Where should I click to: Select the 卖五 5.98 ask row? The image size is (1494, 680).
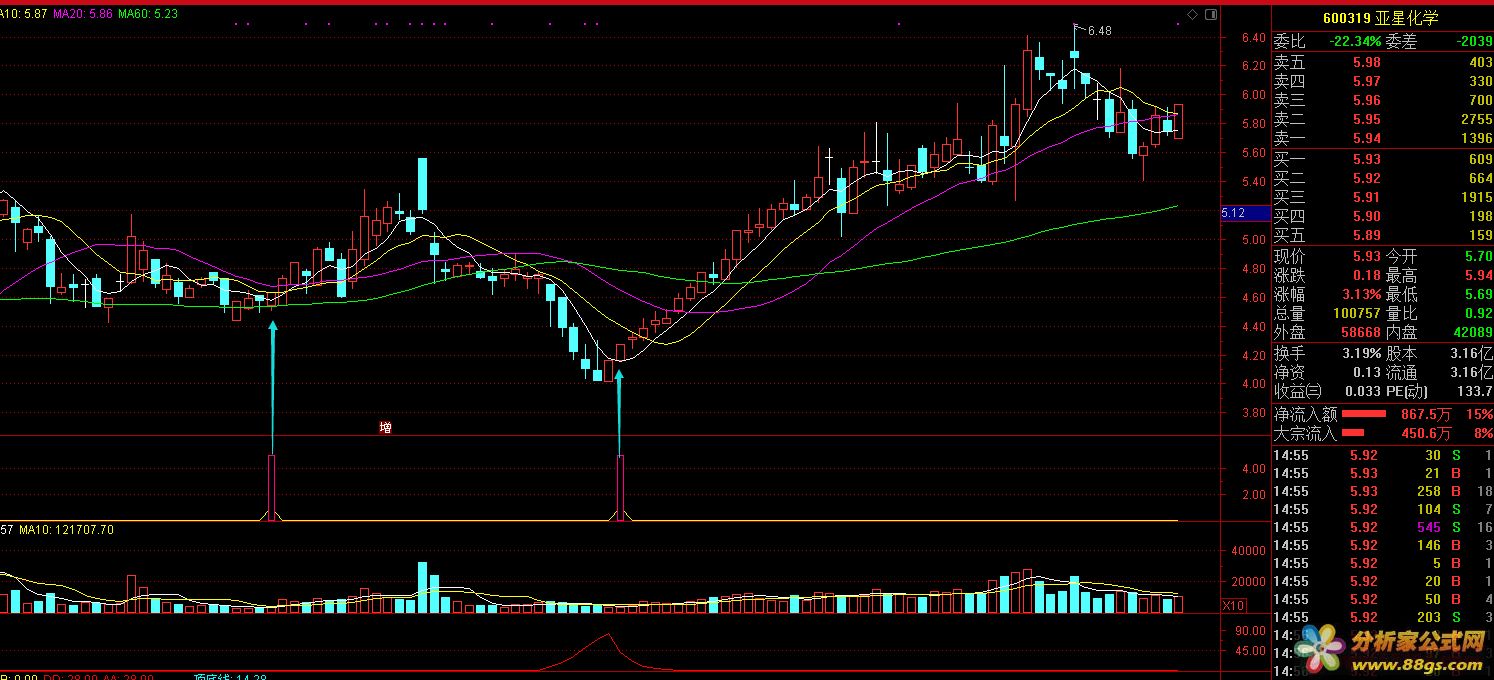pyautogui.click(x=1383, y=62)
